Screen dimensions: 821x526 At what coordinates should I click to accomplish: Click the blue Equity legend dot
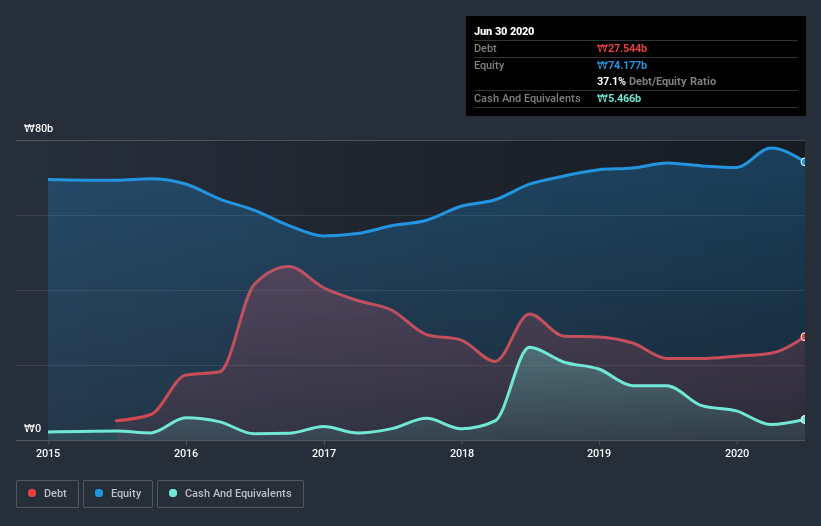coord(99,493)
